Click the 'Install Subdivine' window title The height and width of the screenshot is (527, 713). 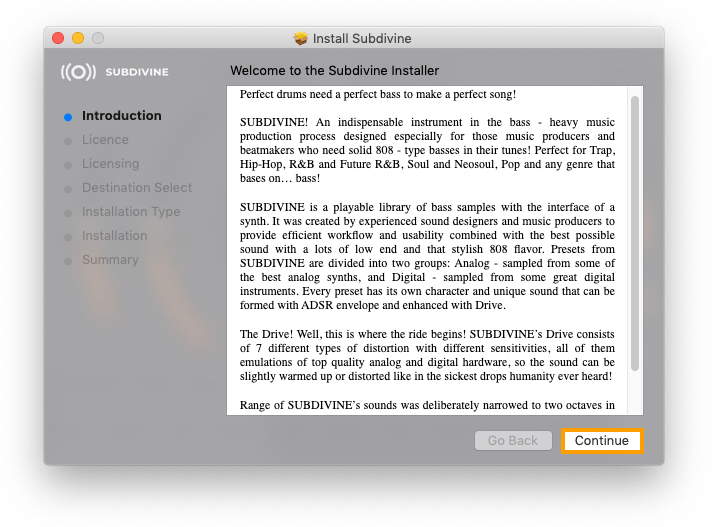click(x=362, y=39)
